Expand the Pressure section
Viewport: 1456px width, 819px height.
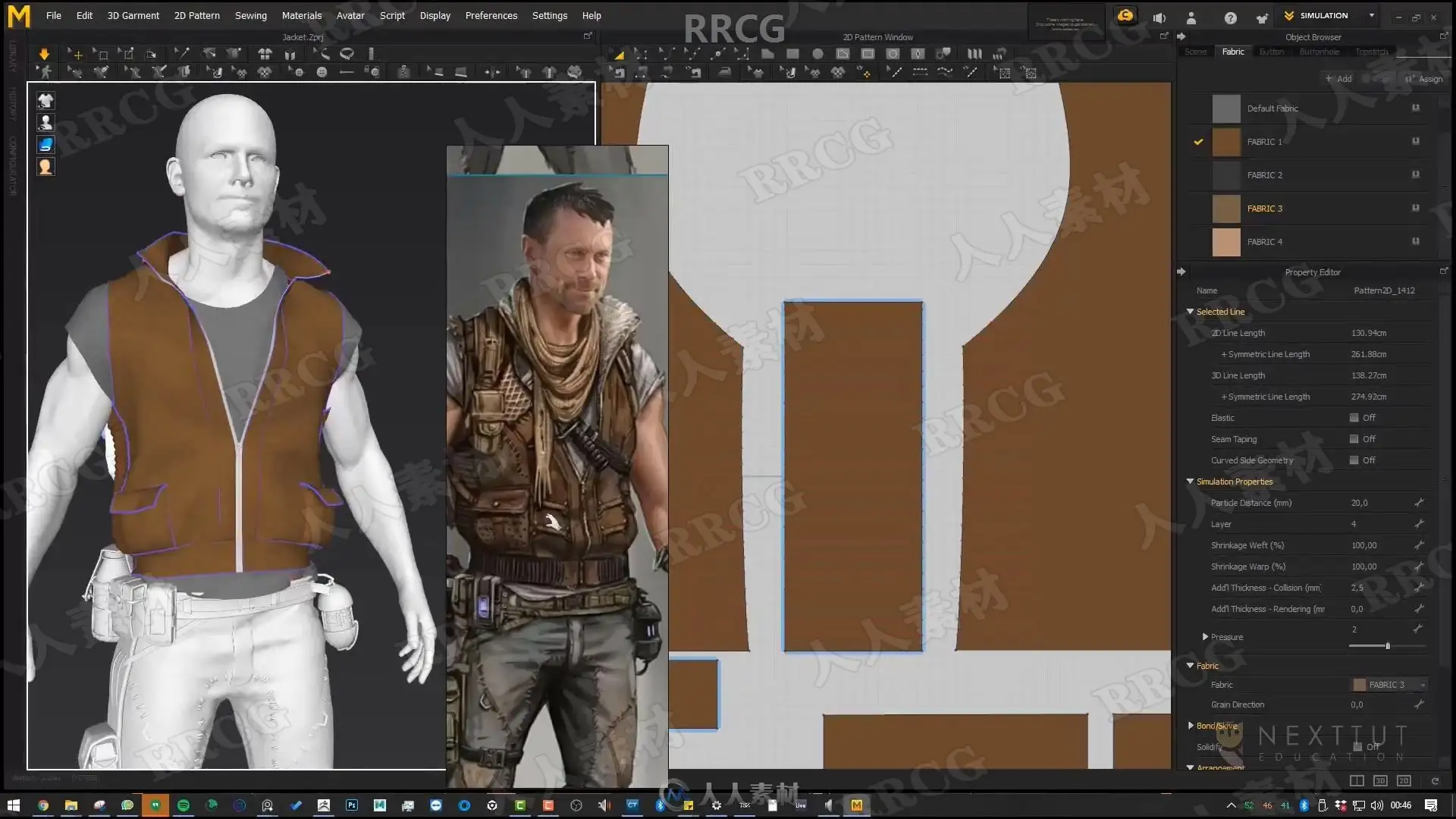[x=1205, y=637]
